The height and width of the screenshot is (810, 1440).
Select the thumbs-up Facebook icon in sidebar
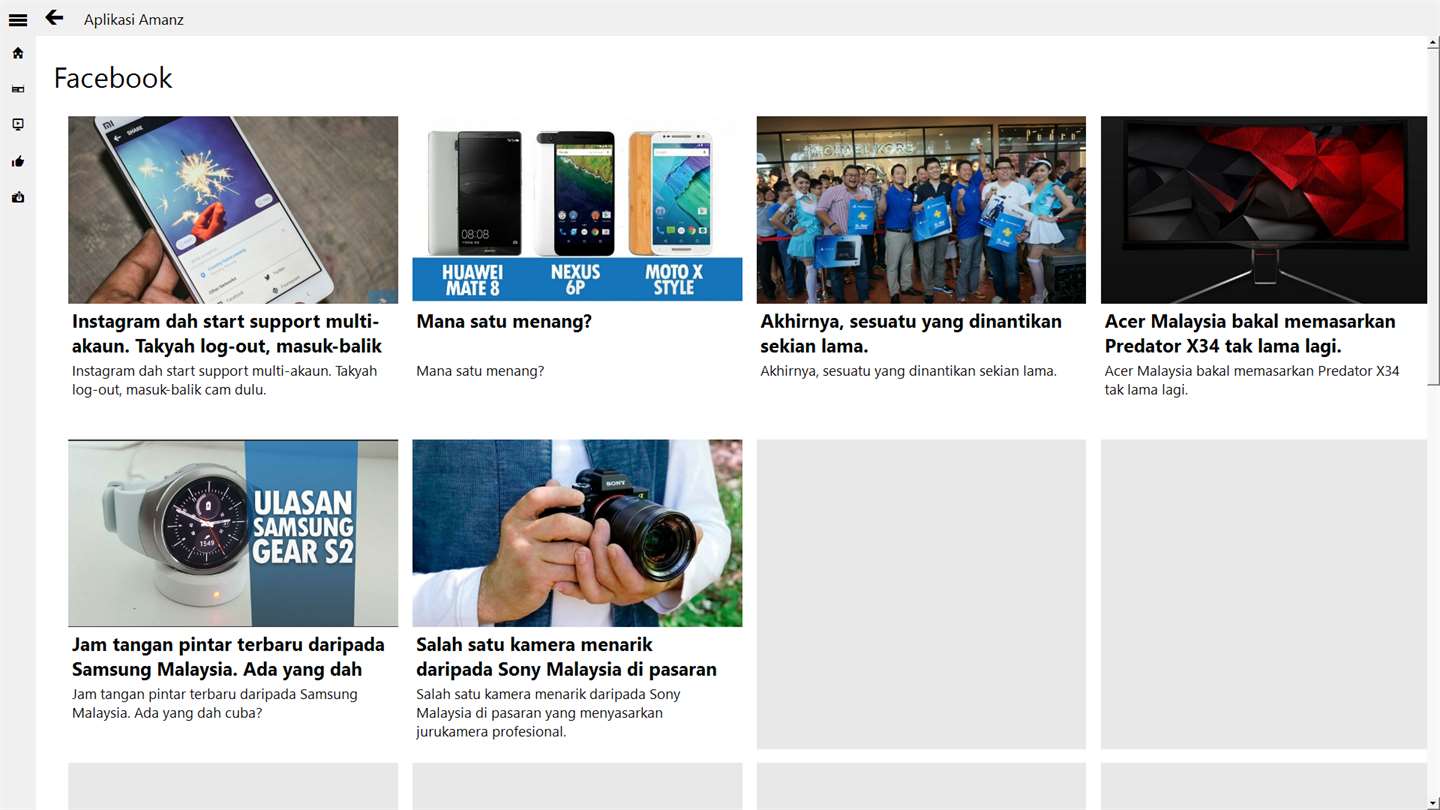click(x=18, y=161)
